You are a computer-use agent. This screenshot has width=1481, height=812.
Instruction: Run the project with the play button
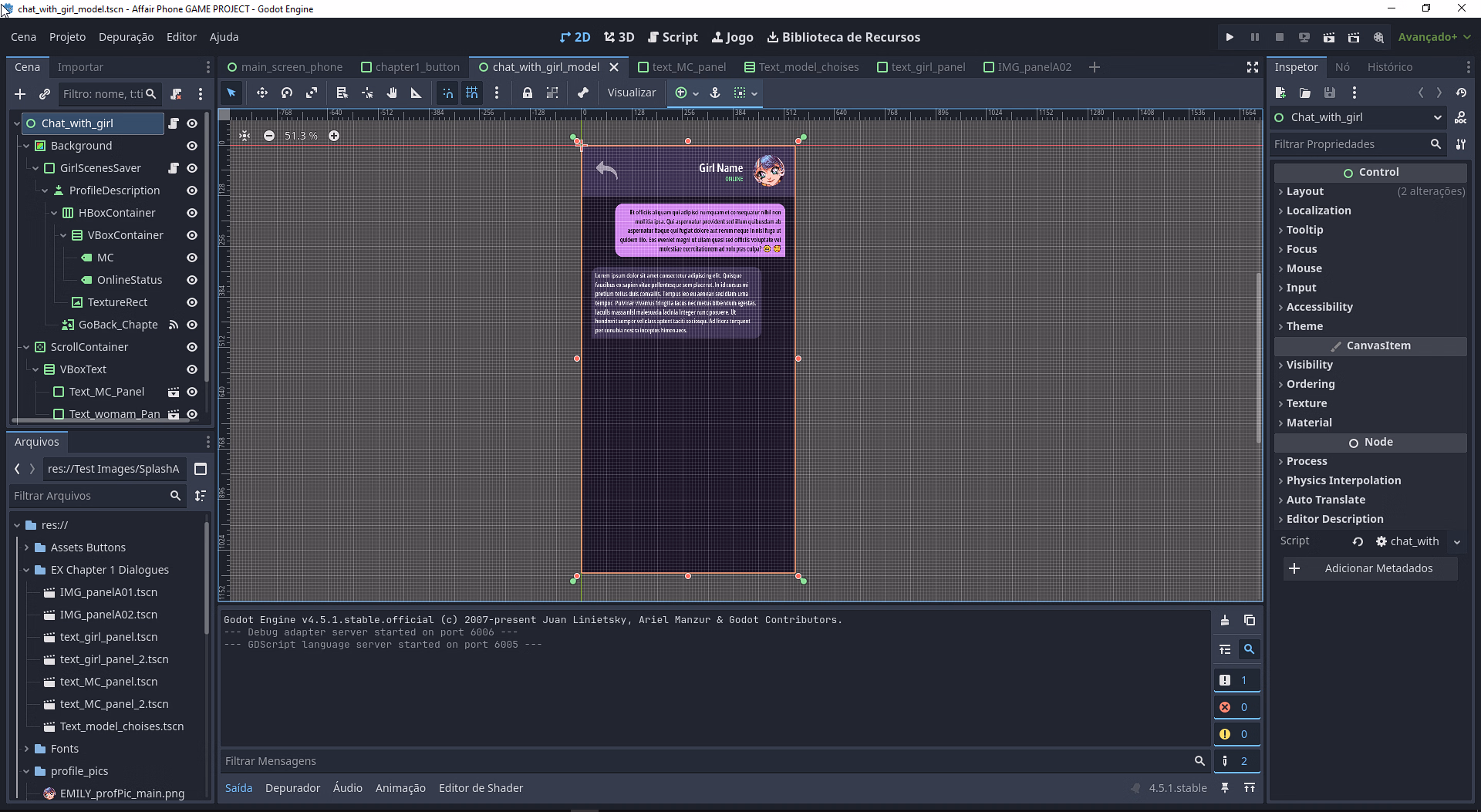click(1230, 37)
